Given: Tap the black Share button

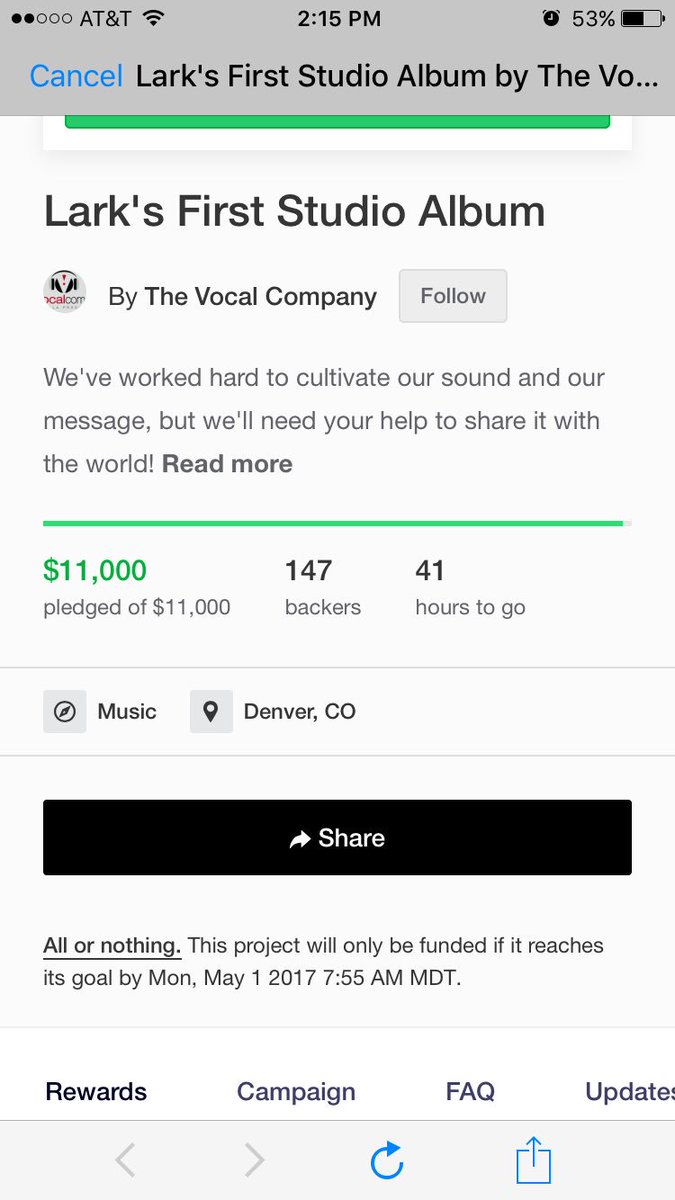Looking at the screenshot, I should point(337,838).
